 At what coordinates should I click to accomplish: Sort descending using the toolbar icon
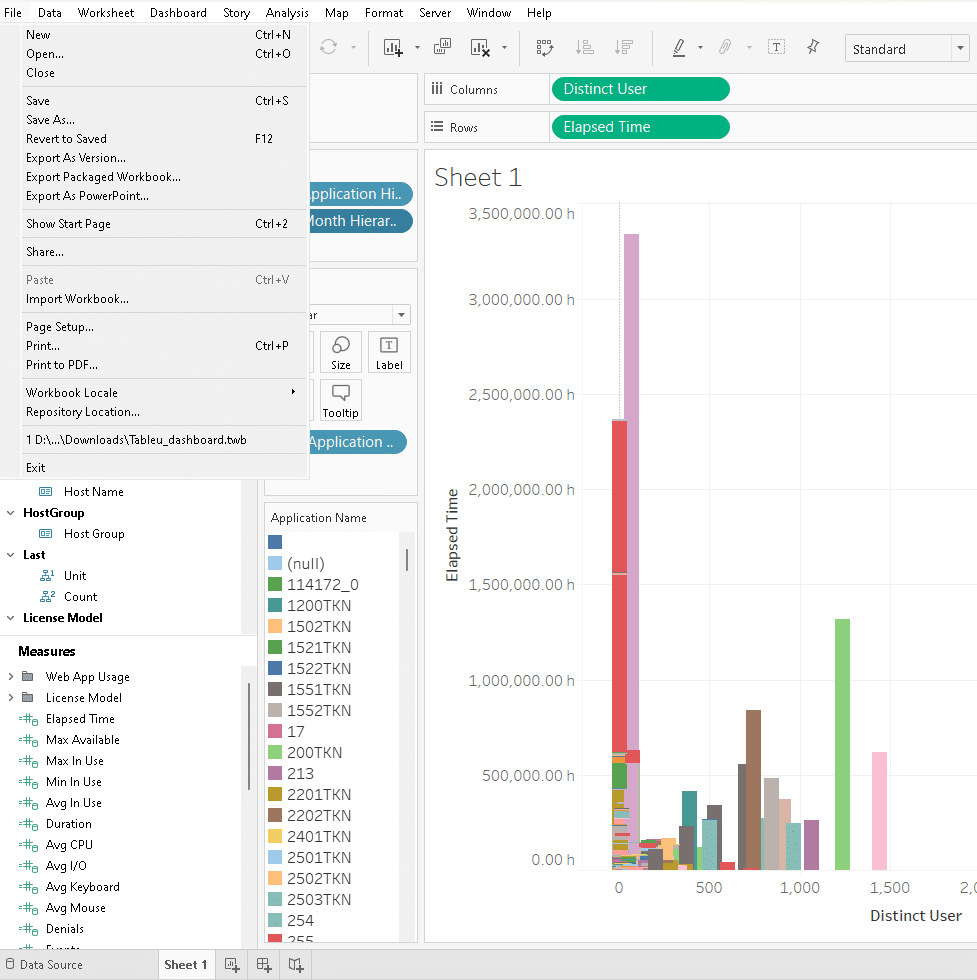[624, 48]
